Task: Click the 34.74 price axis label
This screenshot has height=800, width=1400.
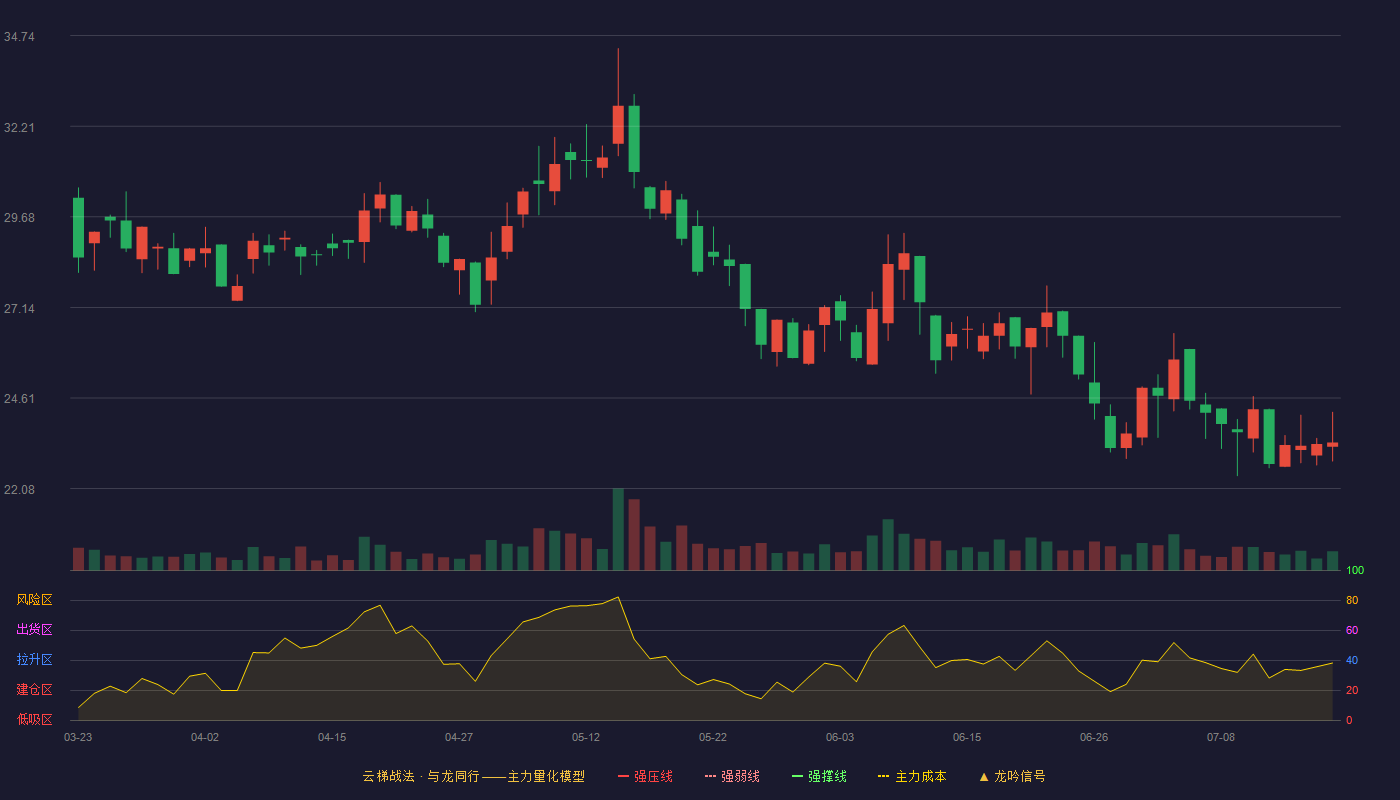Action: (x=19, y=37)
